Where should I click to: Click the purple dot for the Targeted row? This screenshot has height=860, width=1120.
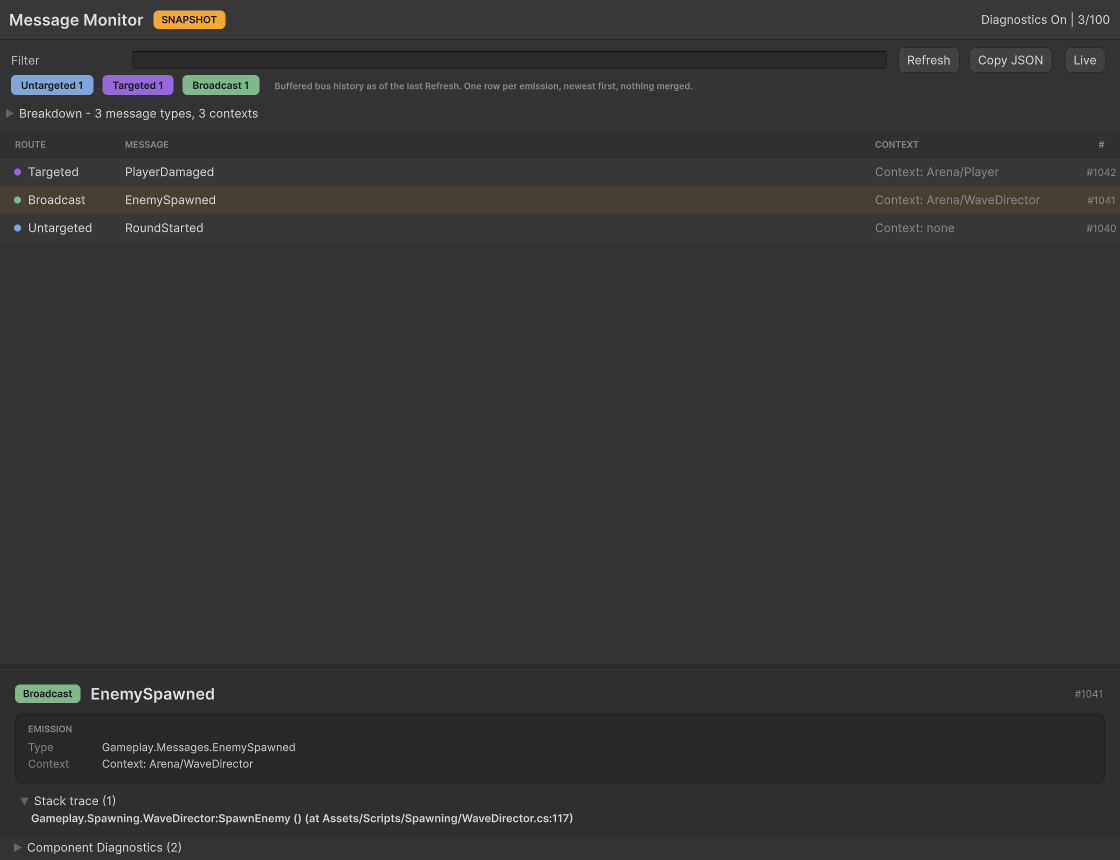[x=18, y=172]
